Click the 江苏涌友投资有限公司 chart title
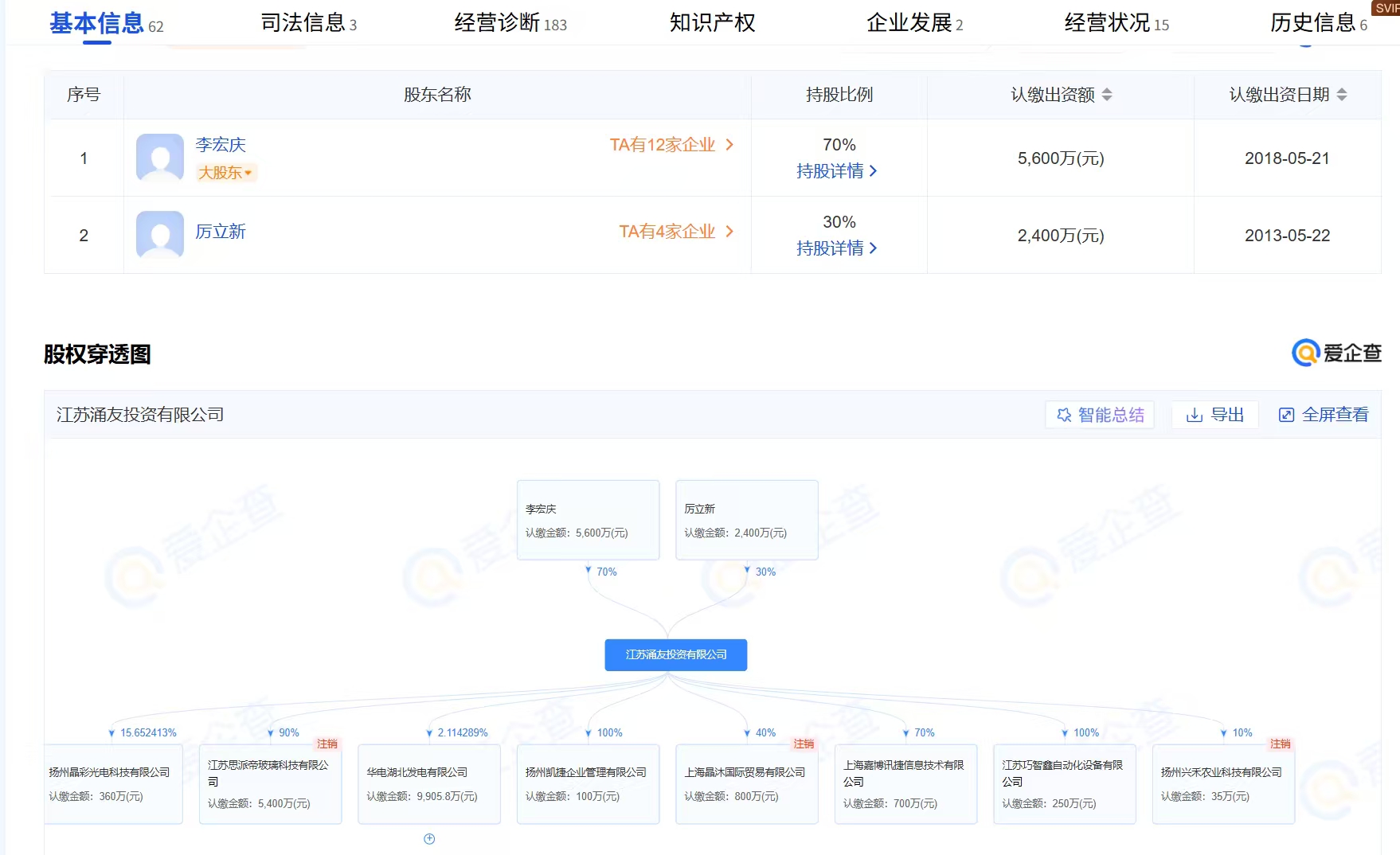 [x=140, y=415]
